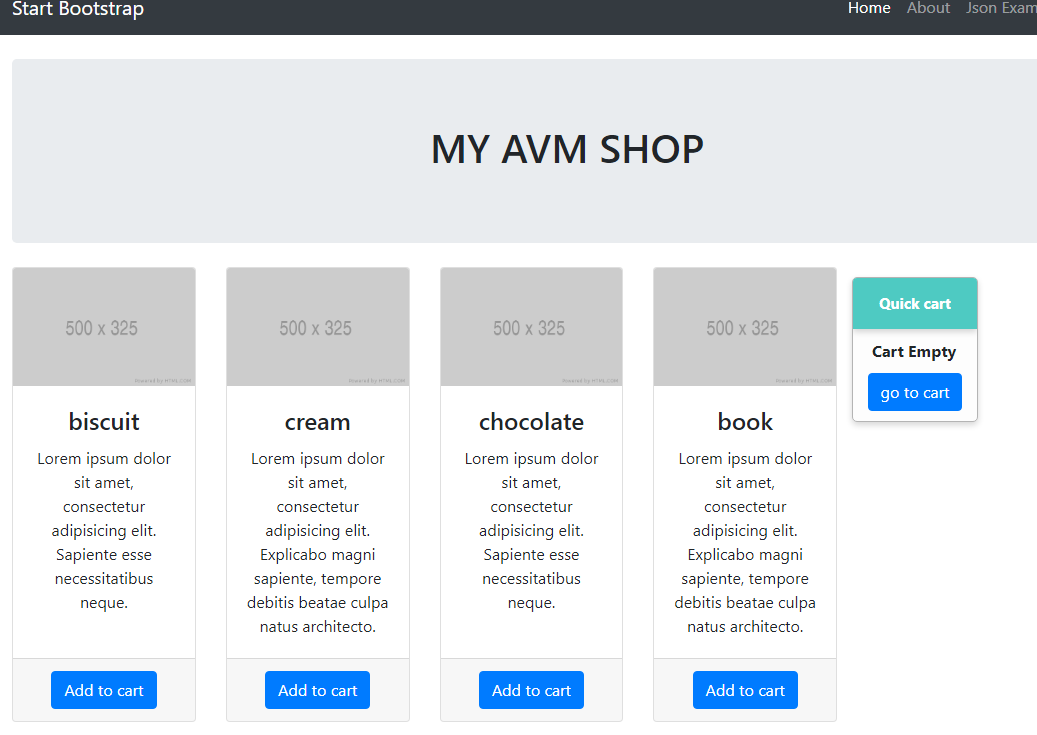The width and height of the screenshot is (1037, 735).
Task: Select the chocolate product image
Action: (x=531, y=327)
